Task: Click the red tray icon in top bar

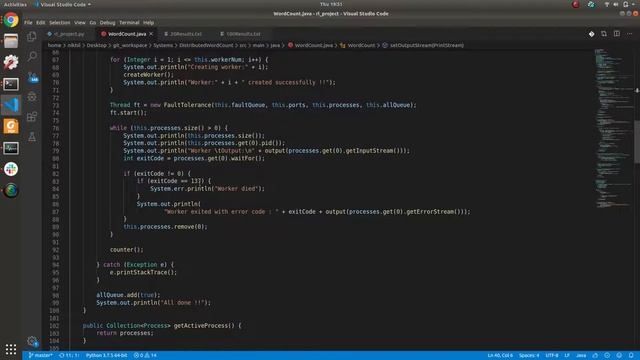Action: (x=576, y=4)
